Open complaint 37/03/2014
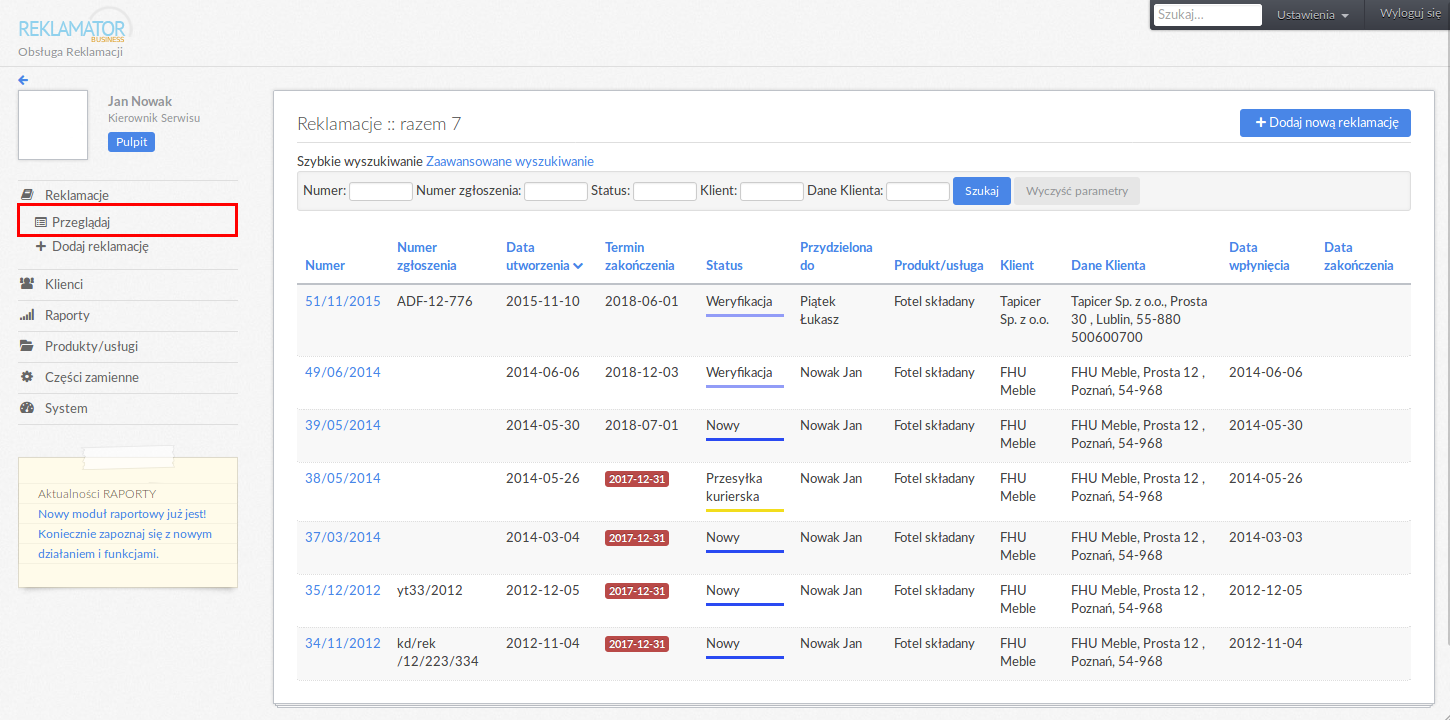The height and width of the screenshot is (720, 1450). click(343, 537)
